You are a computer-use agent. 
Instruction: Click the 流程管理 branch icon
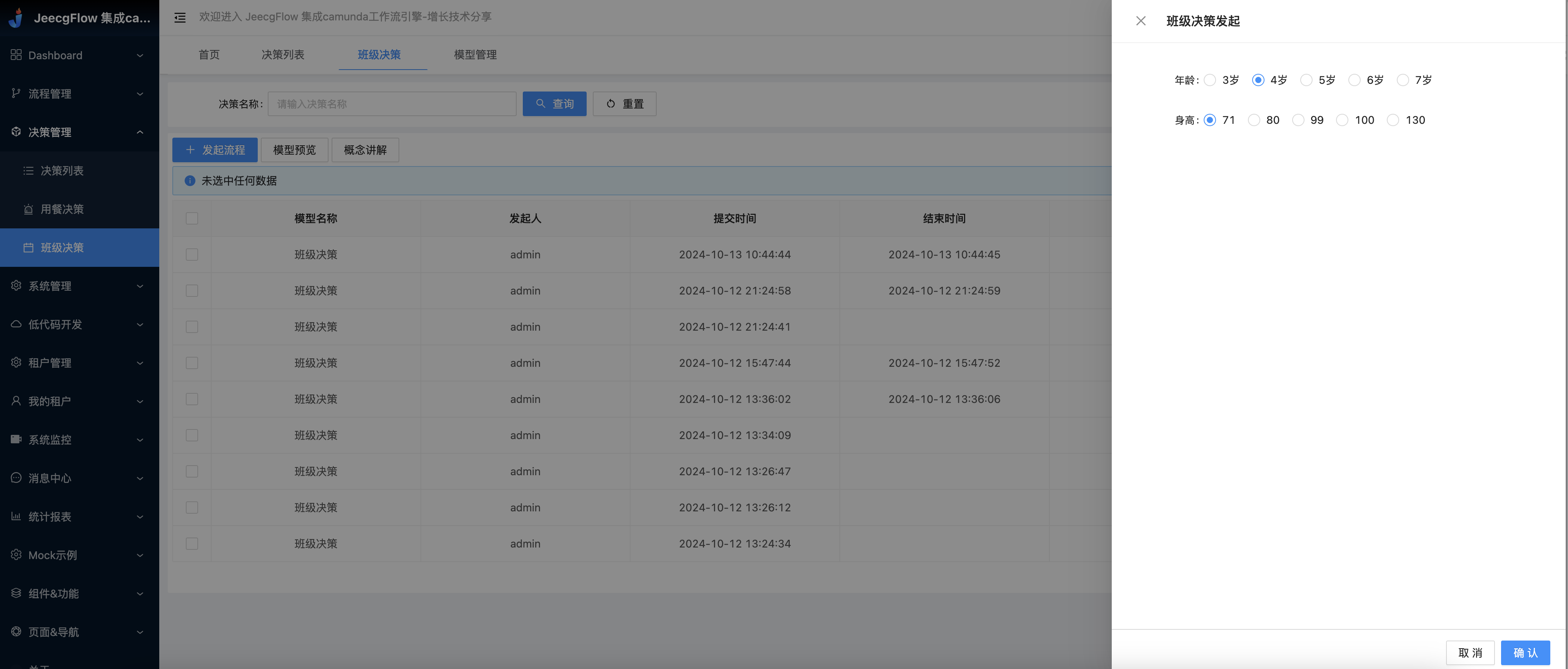pos(16,94)
